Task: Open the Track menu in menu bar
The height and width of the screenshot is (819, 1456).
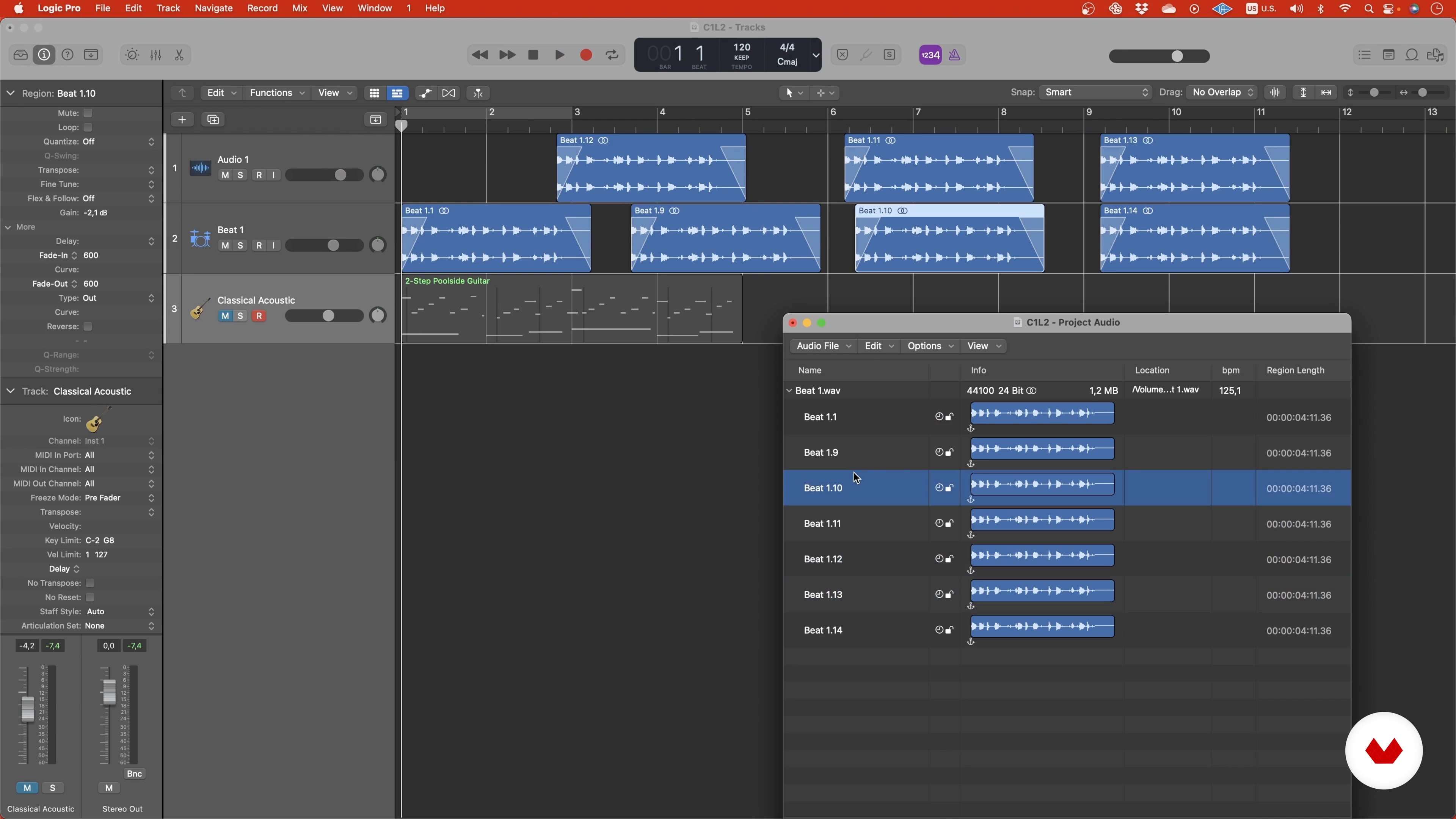Action: (168, 8)
